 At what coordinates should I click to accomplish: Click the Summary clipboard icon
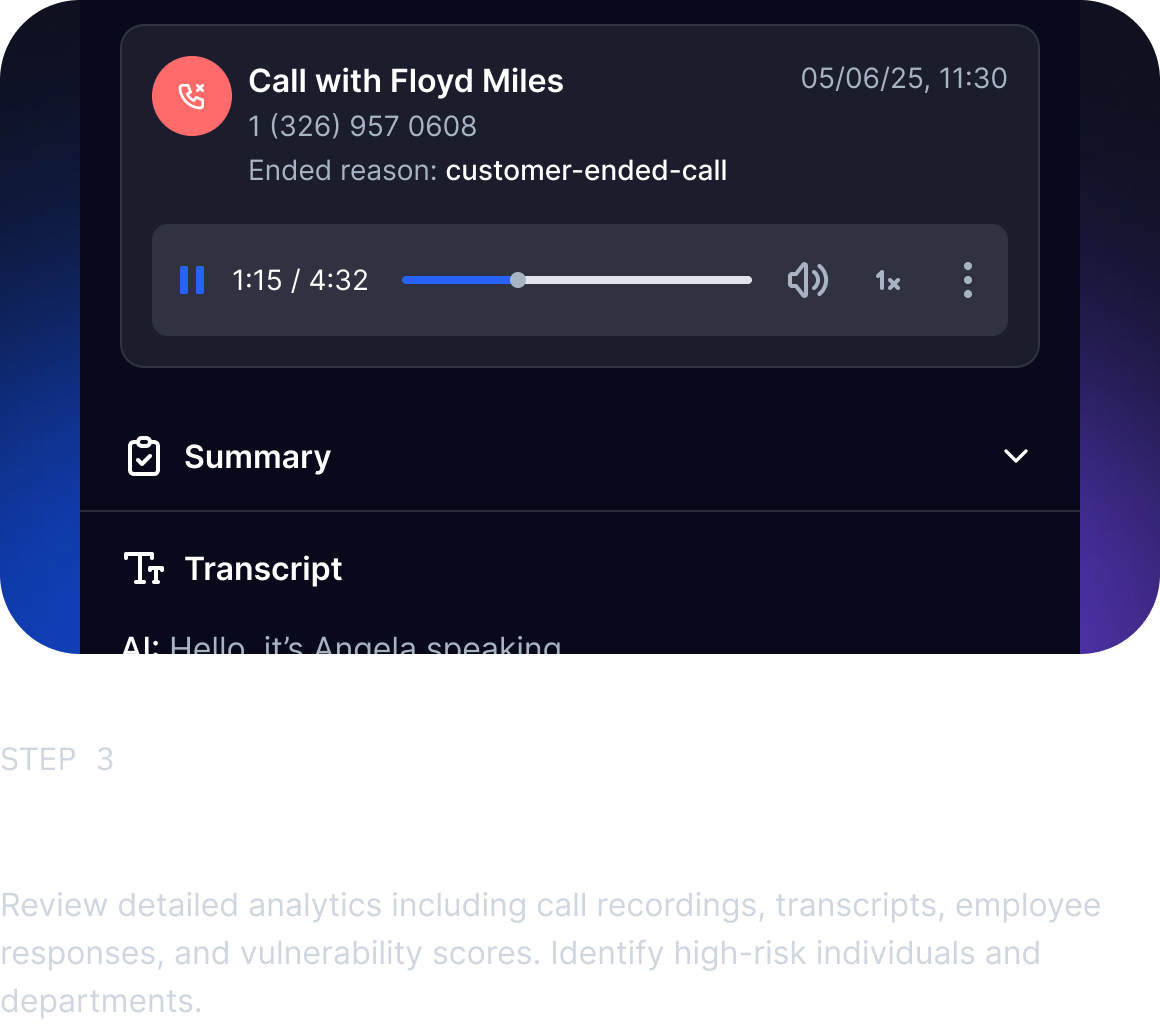click(144, 456)
